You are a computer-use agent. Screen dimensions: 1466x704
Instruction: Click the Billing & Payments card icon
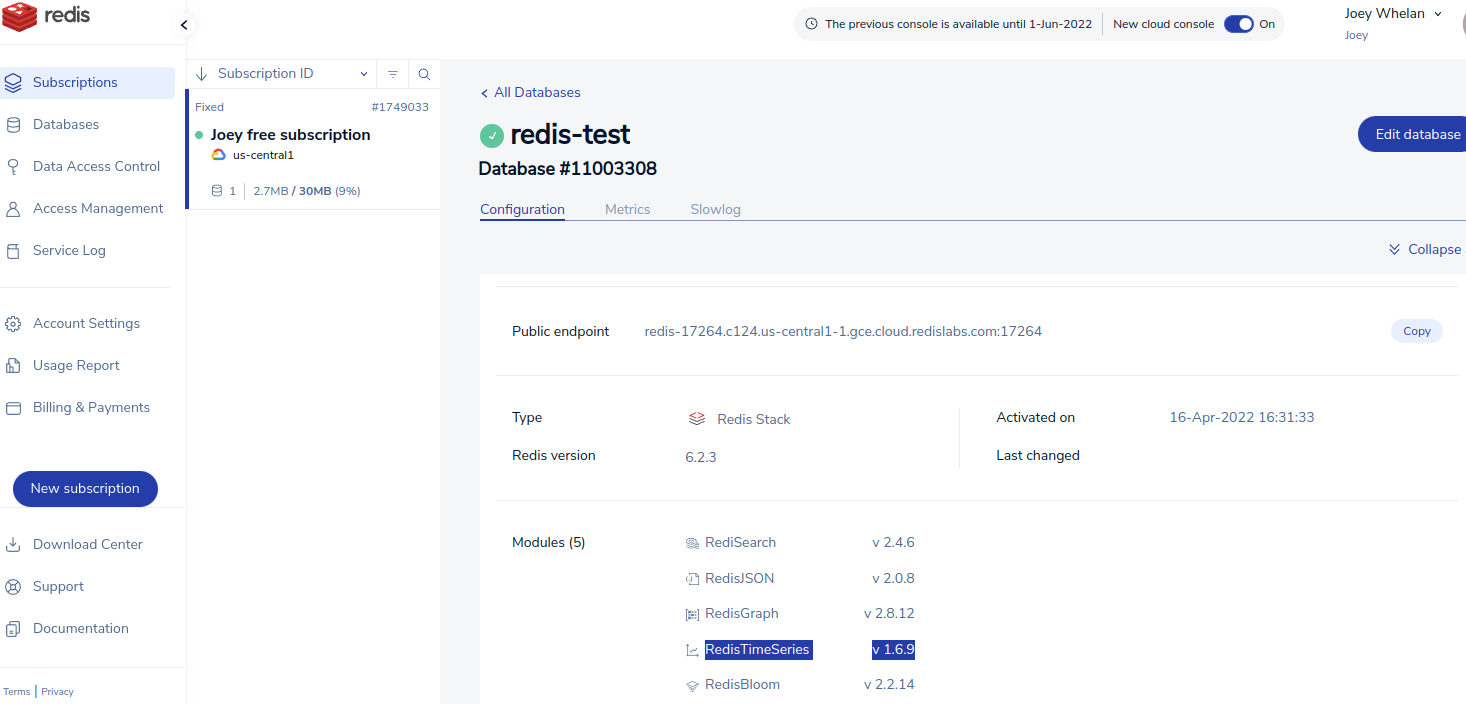click(13, 408)
